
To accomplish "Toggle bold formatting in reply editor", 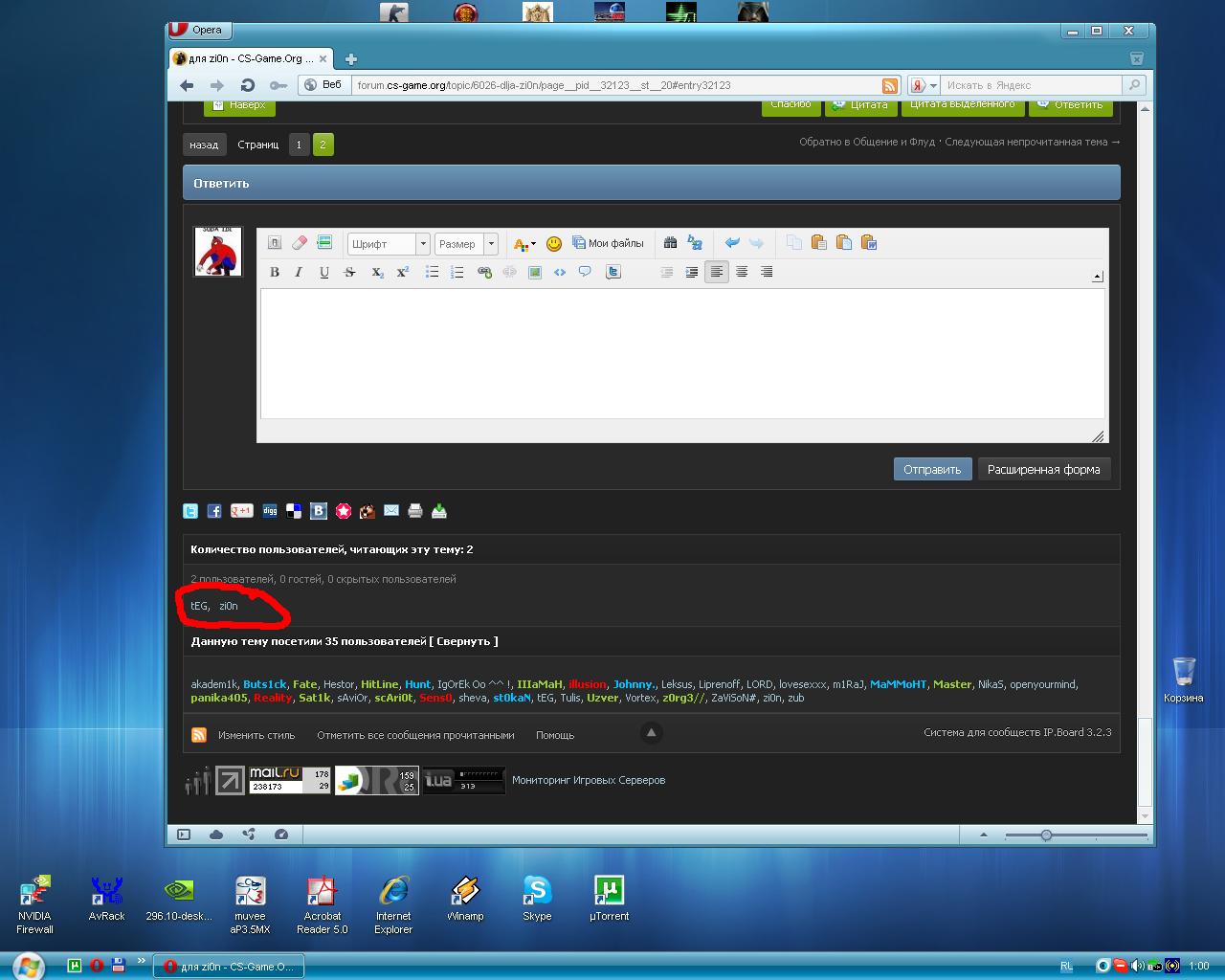I will point(275,272).
